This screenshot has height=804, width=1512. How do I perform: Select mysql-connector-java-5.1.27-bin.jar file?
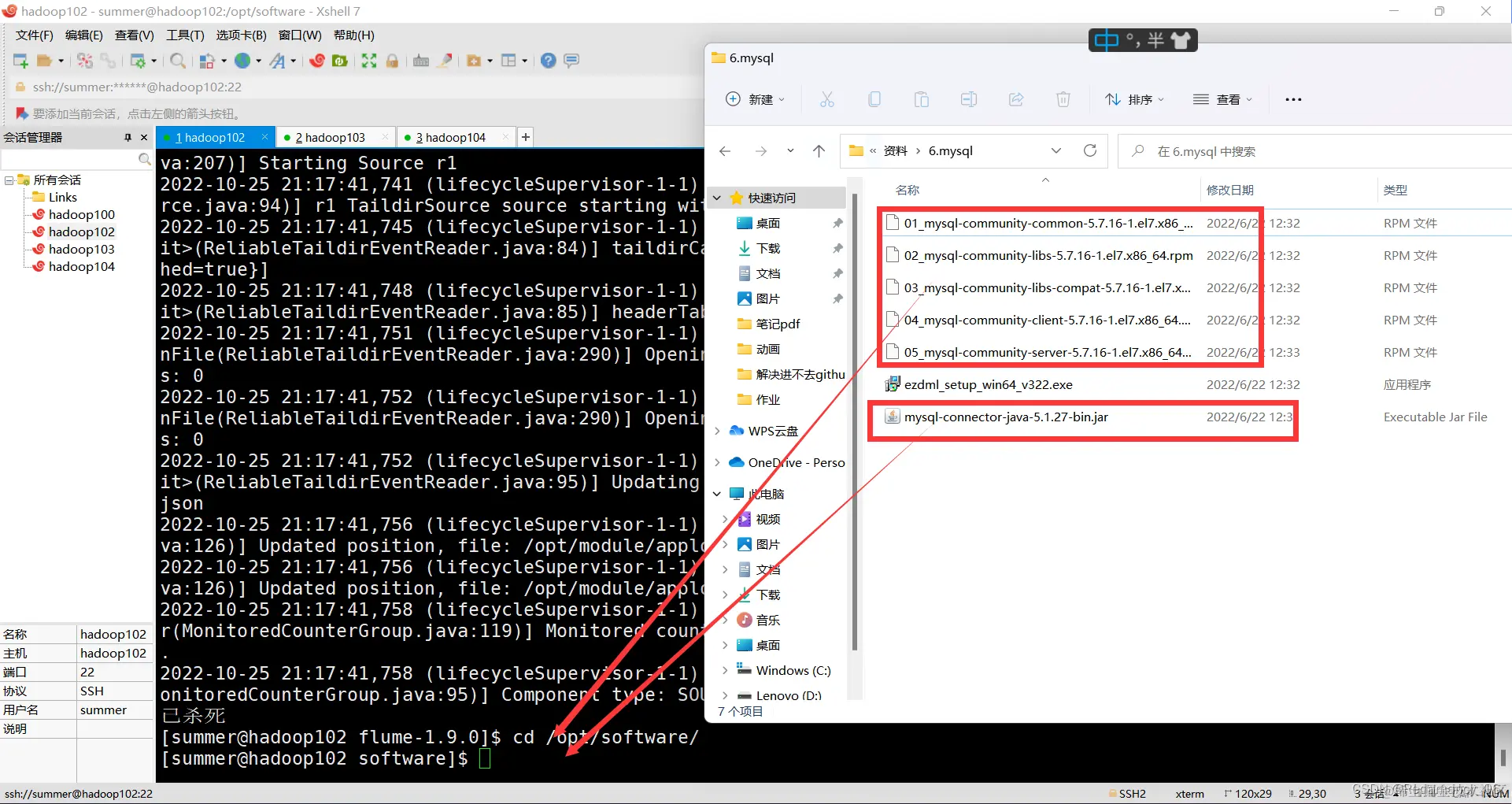click(1006, 417)
